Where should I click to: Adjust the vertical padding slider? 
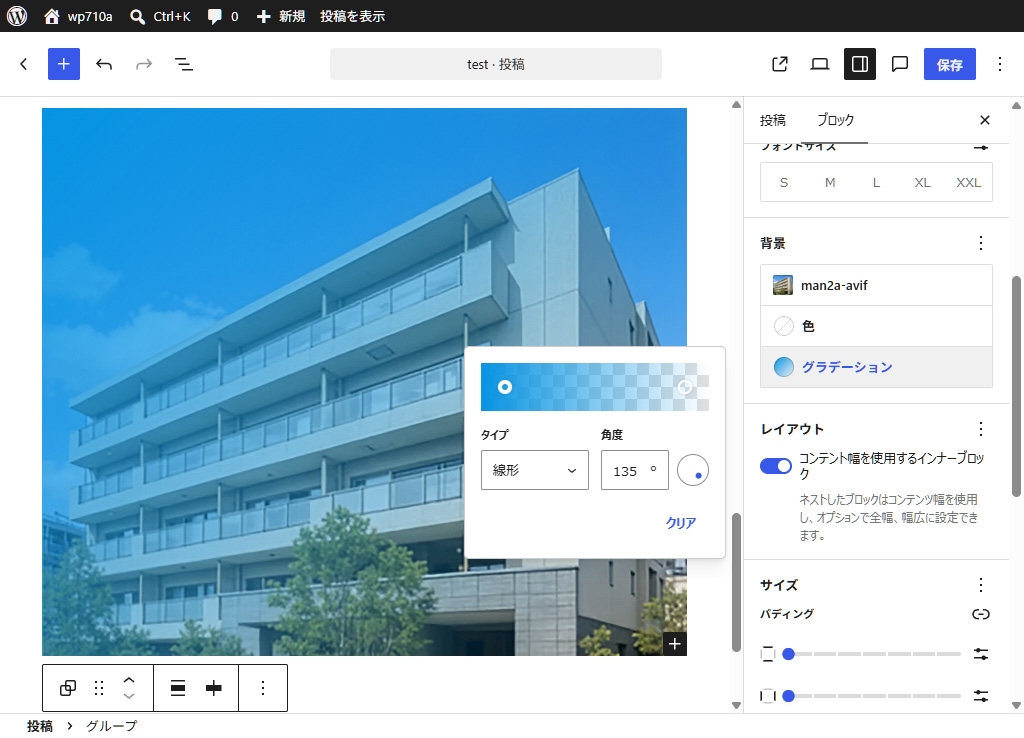[872, 654]
